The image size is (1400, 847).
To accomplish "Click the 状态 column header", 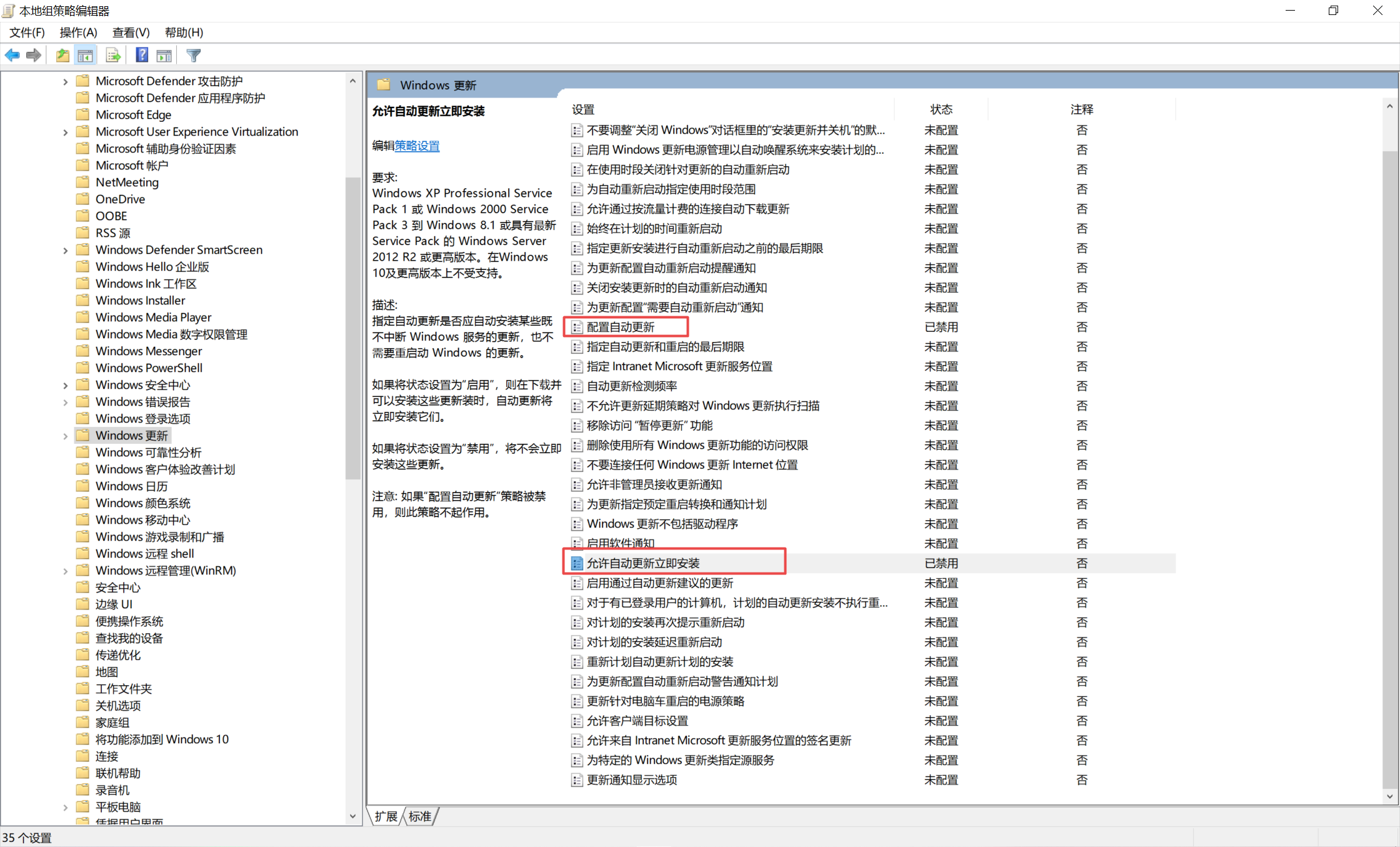I will 941,109.
